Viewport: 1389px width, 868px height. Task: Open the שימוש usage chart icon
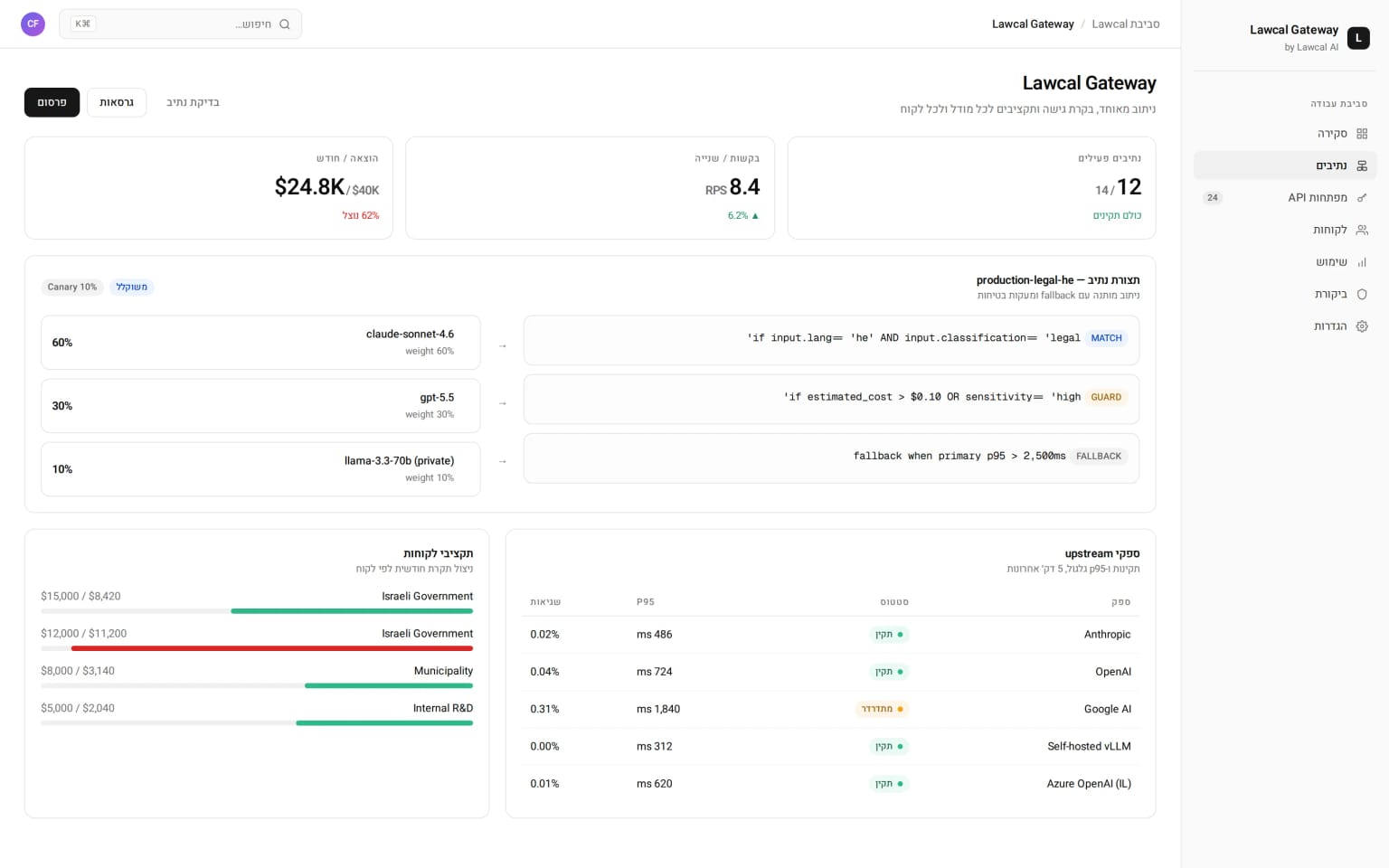coord(1362,262)
